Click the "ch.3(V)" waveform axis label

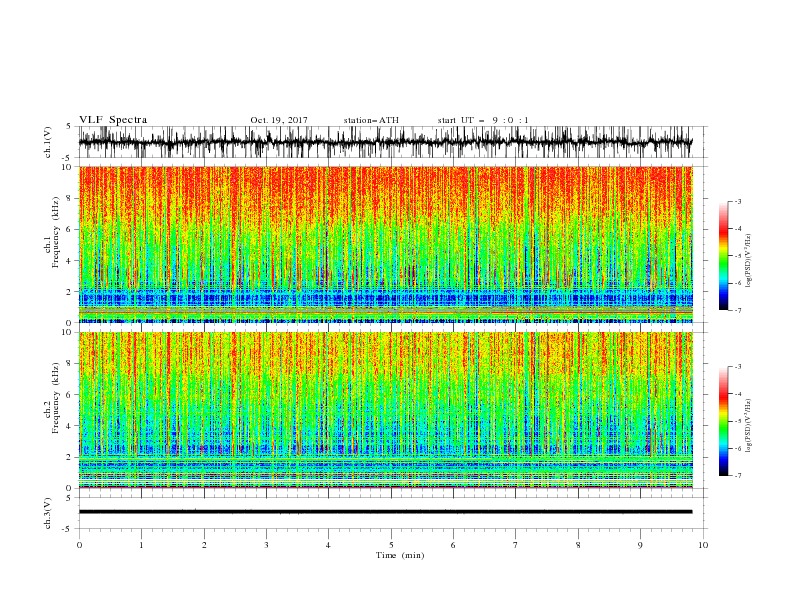point(48,513)
